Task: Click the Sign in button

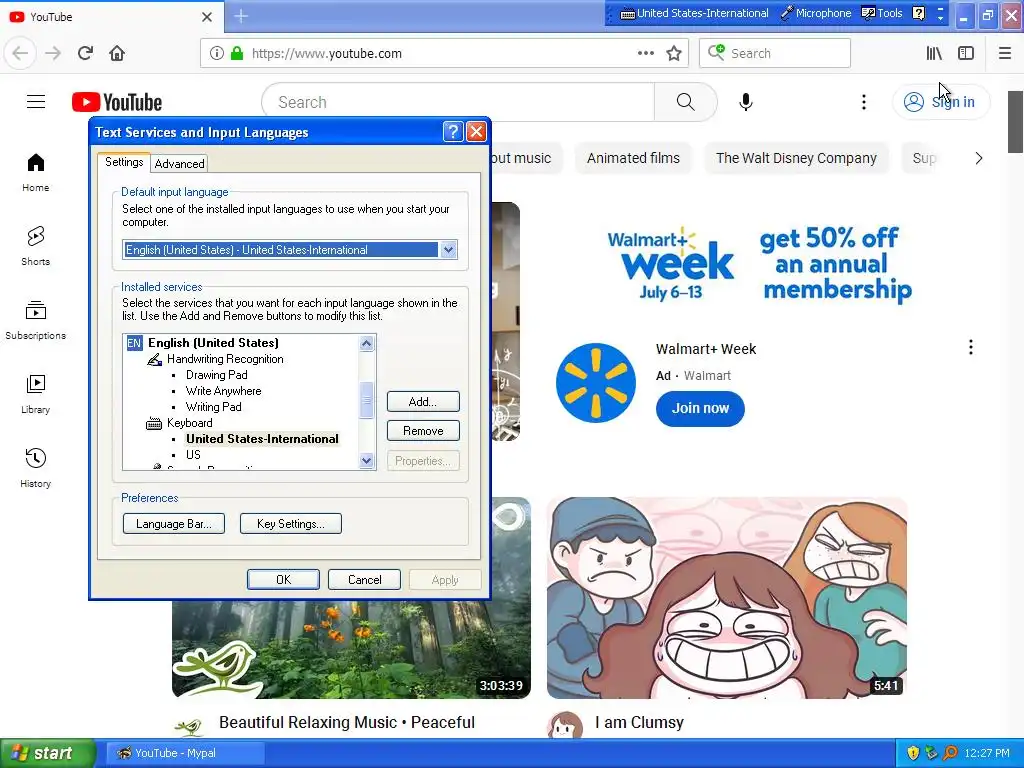Action: (x=941, y=102)
